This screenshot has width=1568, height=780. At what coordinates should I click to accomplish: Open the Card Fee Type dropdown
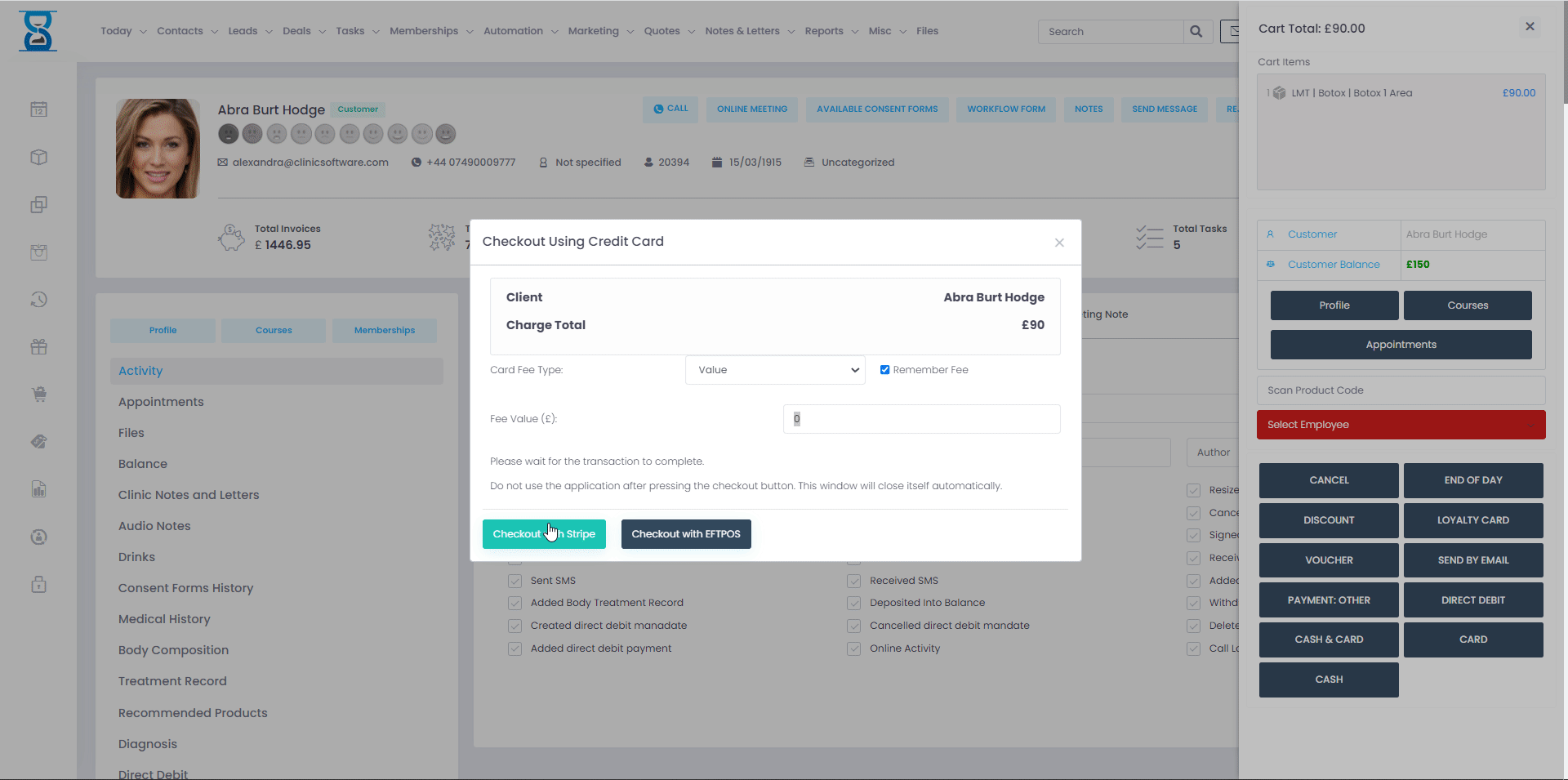click(774, 369)
